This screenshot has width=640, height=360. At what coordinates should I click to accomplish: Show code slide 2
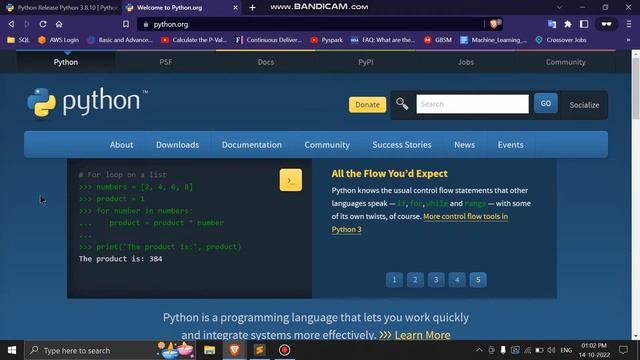[415, 280]
